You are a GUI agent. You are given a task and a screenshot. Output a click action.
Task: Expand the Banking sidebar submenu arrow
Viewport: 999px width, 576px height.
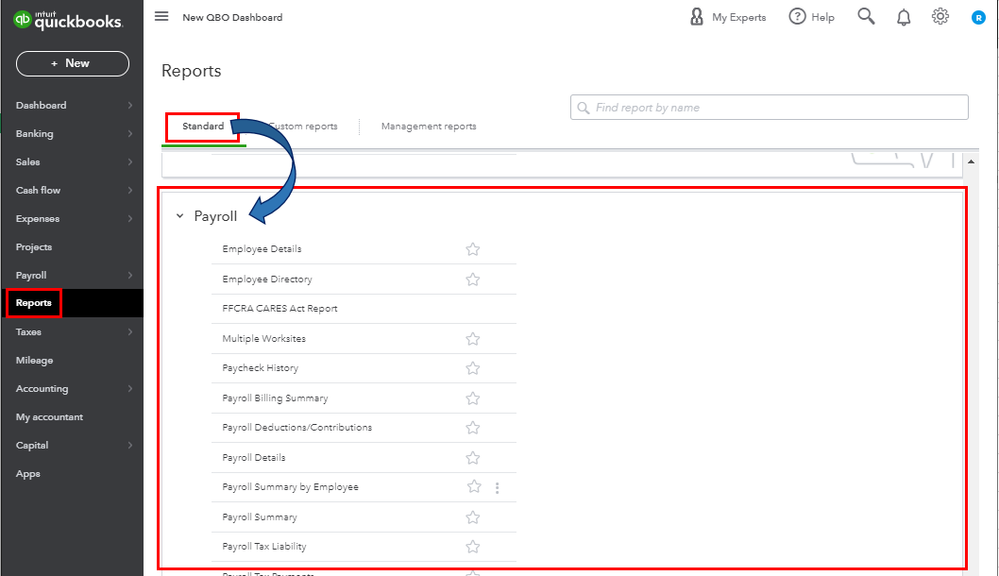click(x=130, y=134)
